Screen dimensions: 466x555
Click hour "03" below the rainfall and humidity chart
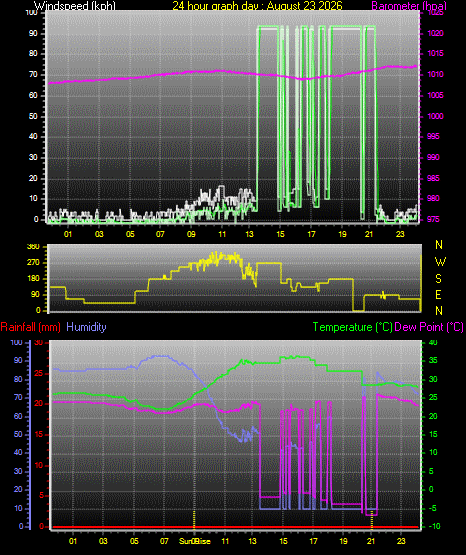(x=103, y=541)
